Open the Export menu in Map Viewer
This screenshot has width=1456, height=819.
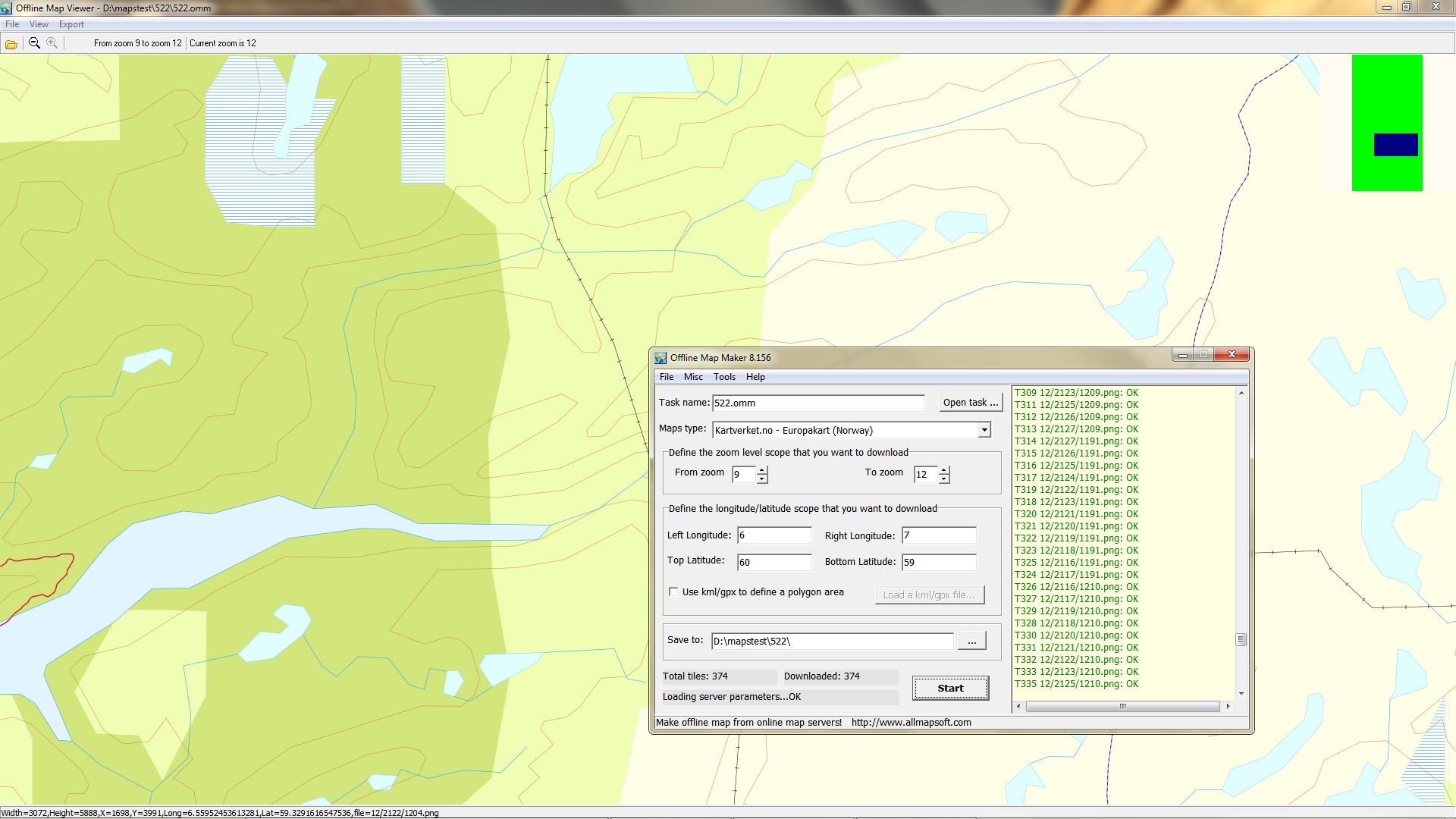click(71, 24)
